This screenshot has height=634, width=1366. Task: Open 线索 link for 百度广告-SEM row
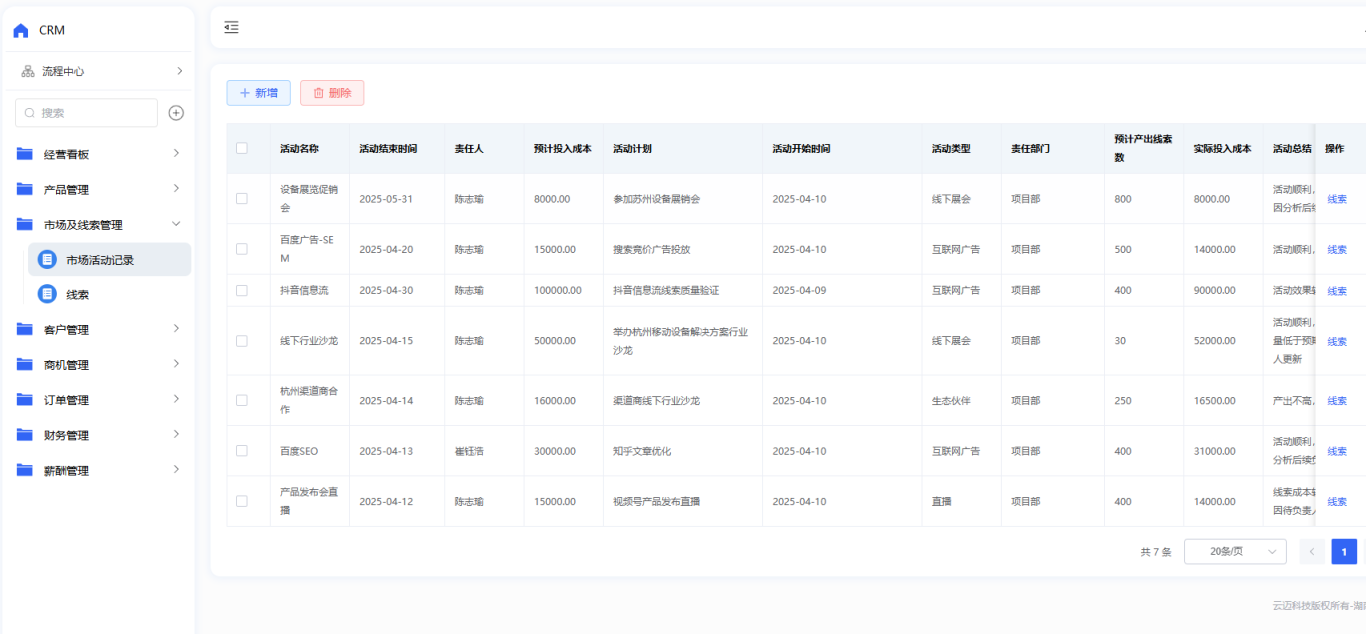[x=1337, y=250]
